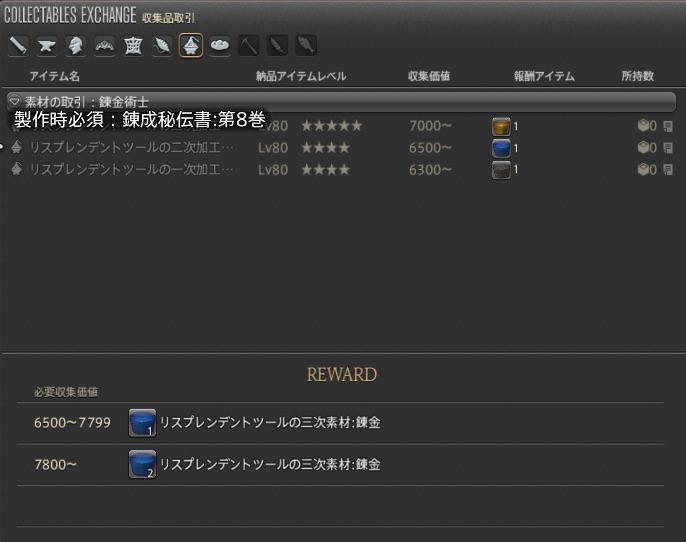This screenshot has width=686, height=542.
Task: Select the Weaver needle job icon
Action: [x=162, y=45]
